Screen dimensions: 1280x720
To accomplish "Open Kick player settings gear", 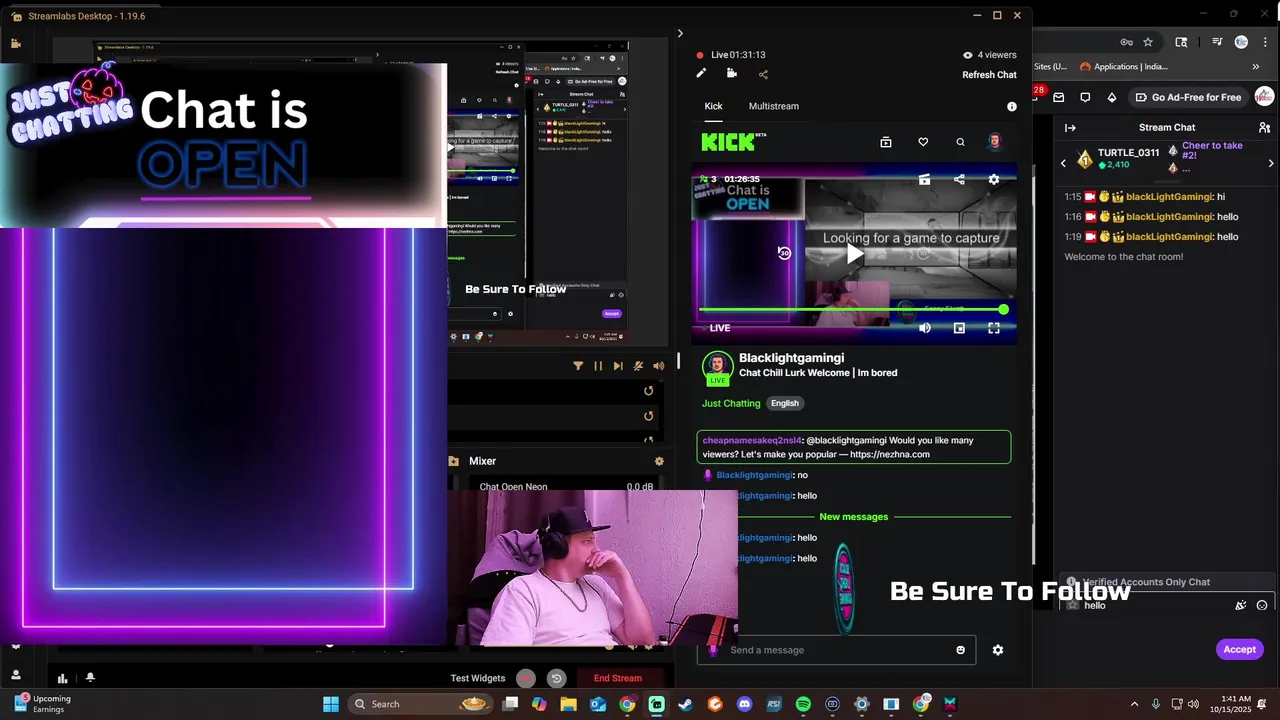I will [993, 180].
